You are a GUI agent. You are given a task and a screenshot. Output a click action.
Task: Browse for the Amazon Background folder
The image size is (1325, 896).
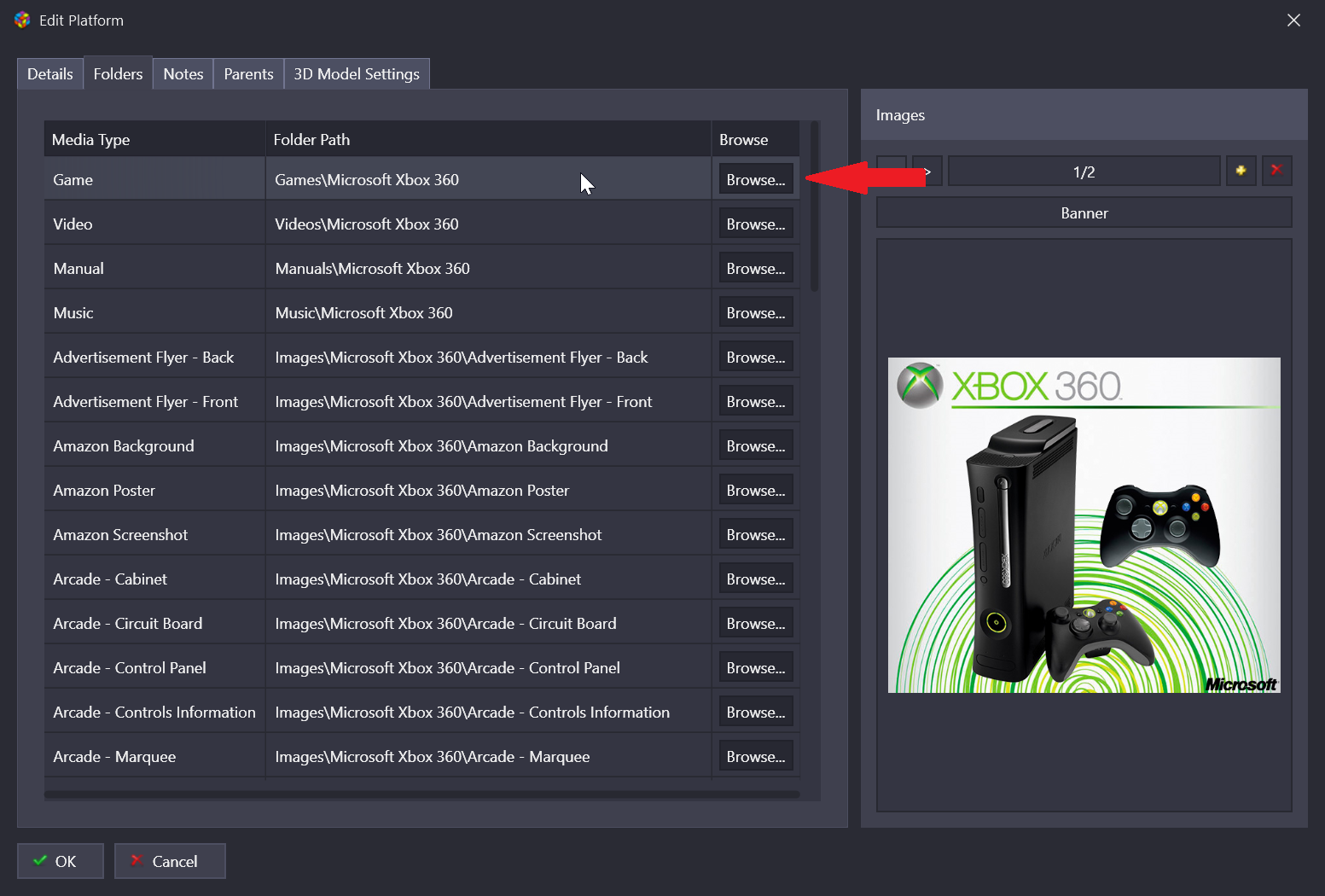[x=756, y=445]
